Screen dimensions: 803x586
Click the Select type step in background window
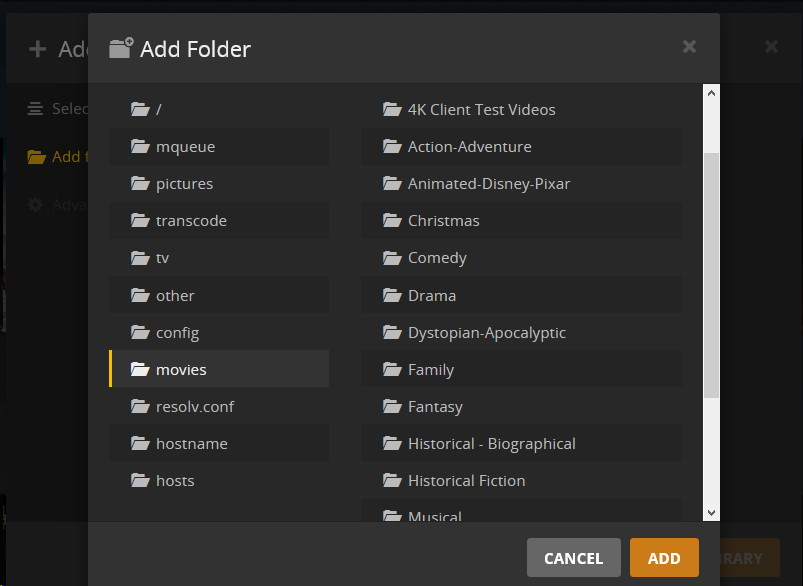coord(57,109)
